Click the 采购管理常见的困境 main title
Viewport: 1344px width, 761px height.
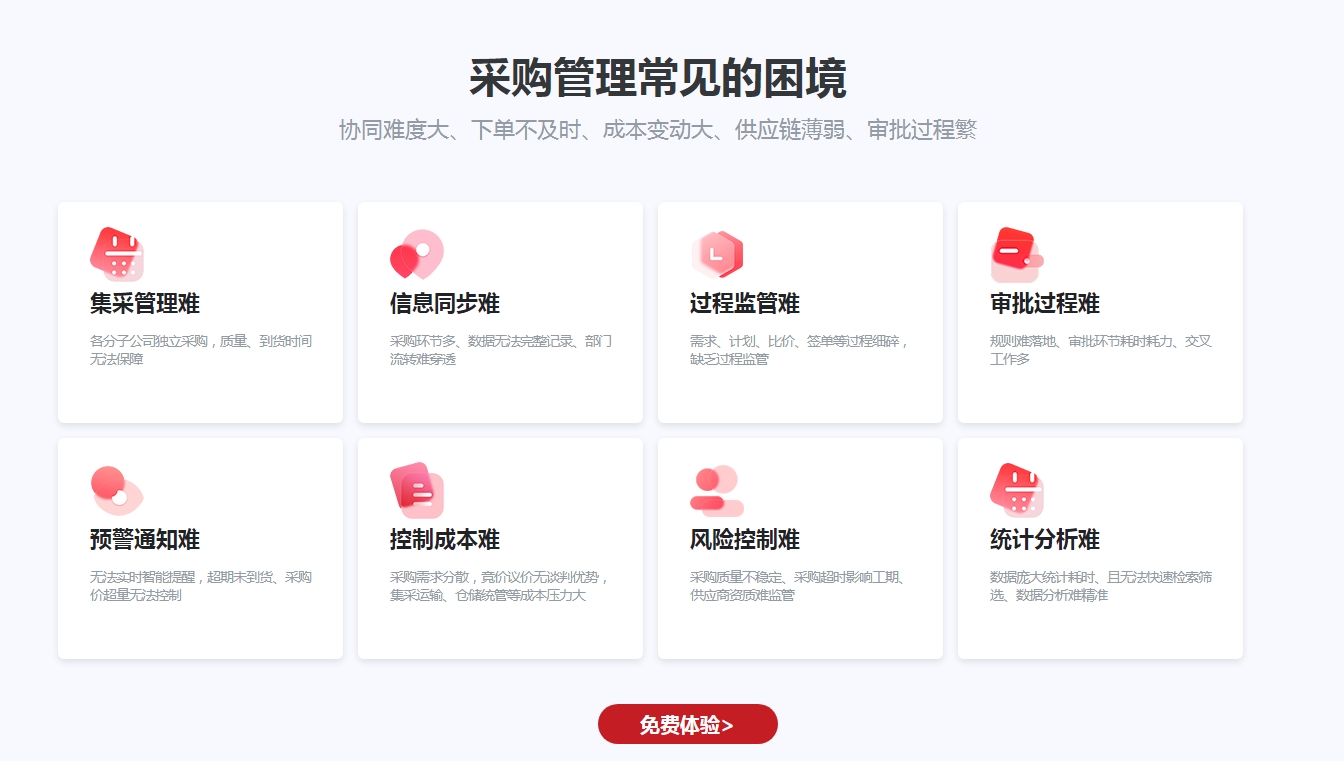[658, 78]
